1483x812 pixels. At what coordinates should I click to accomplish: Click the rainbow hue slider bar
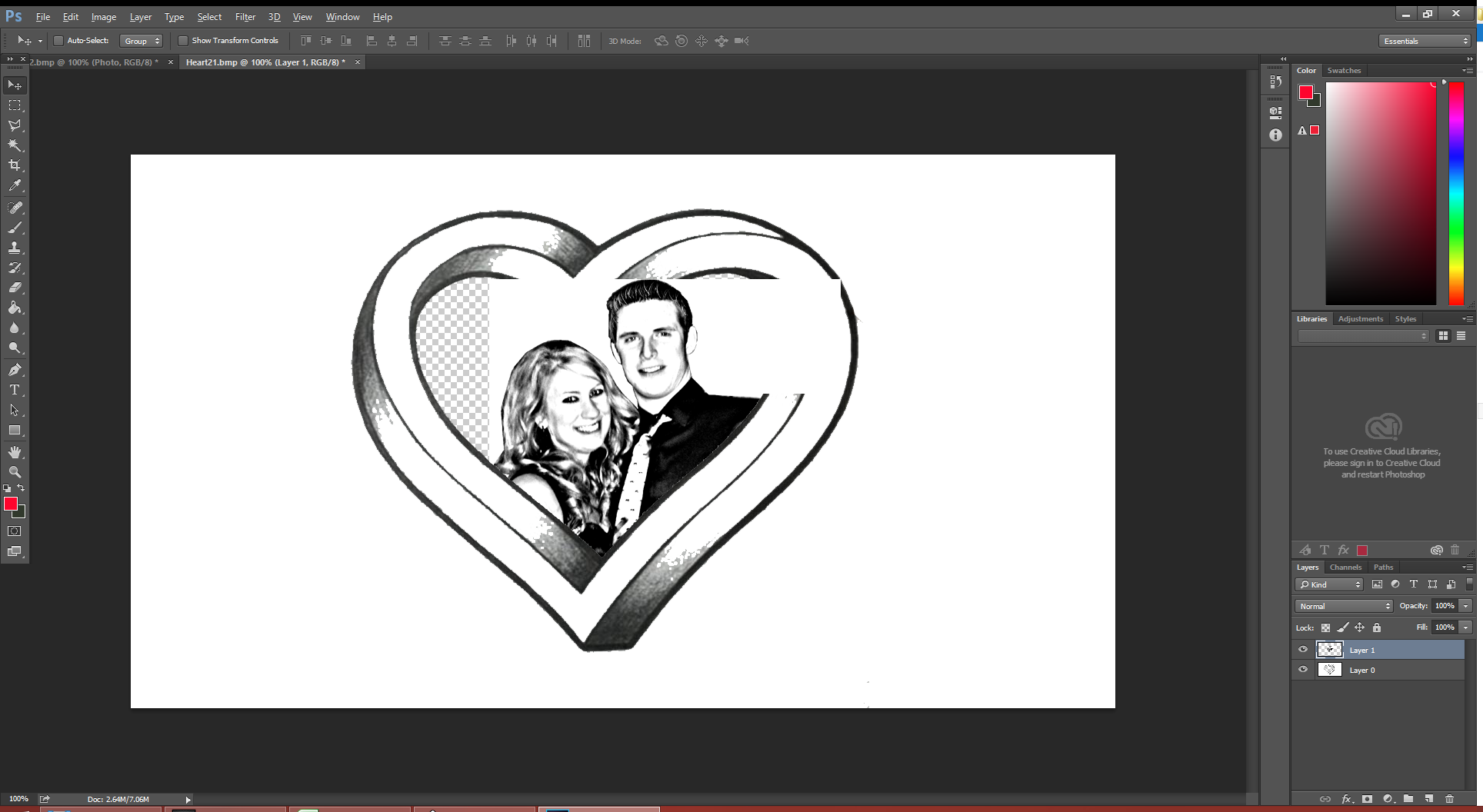click(x=1456, y=194)
